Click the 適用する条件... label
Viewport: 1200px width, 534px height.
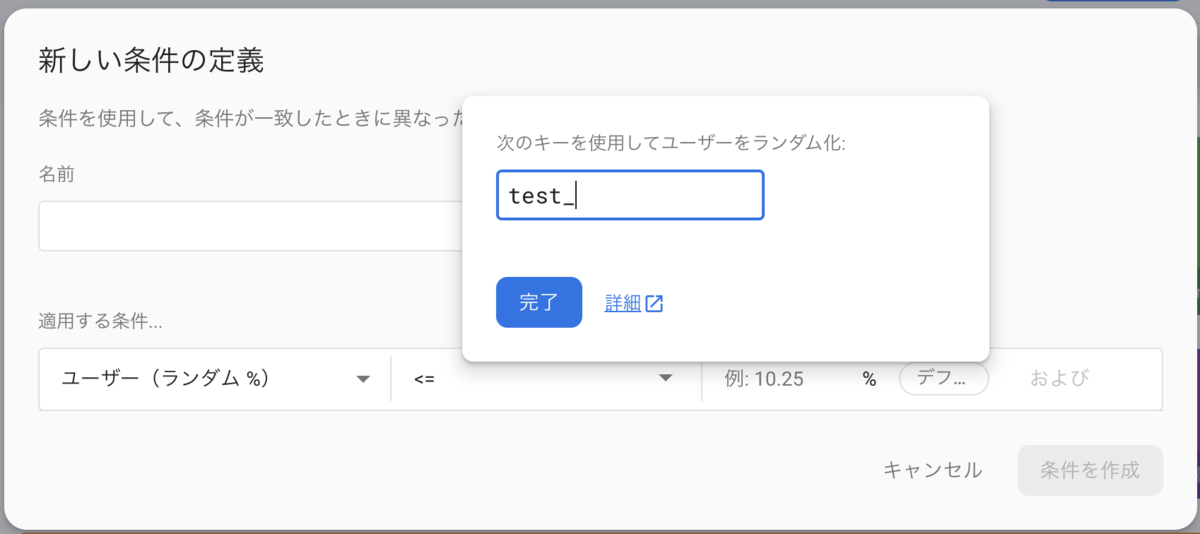[x=100, y=323]
